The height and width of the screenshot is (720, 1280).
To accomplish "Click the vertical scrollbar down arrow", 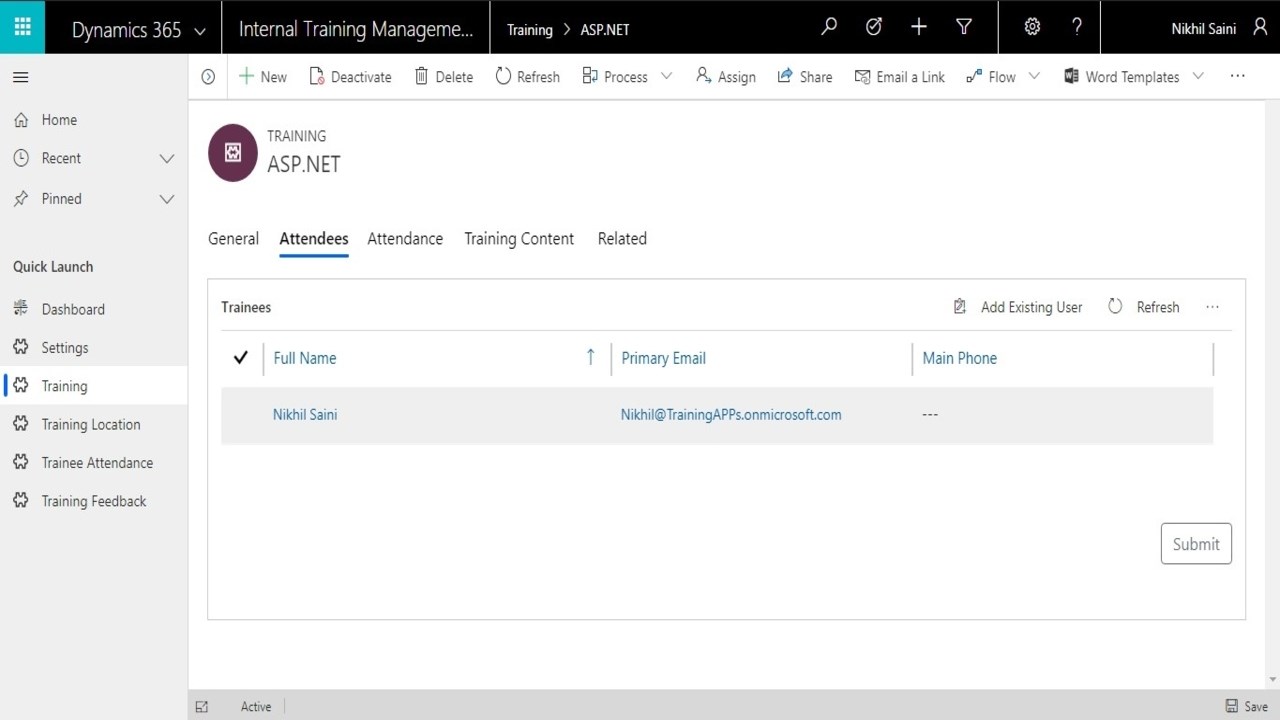I will [1273, 680].
